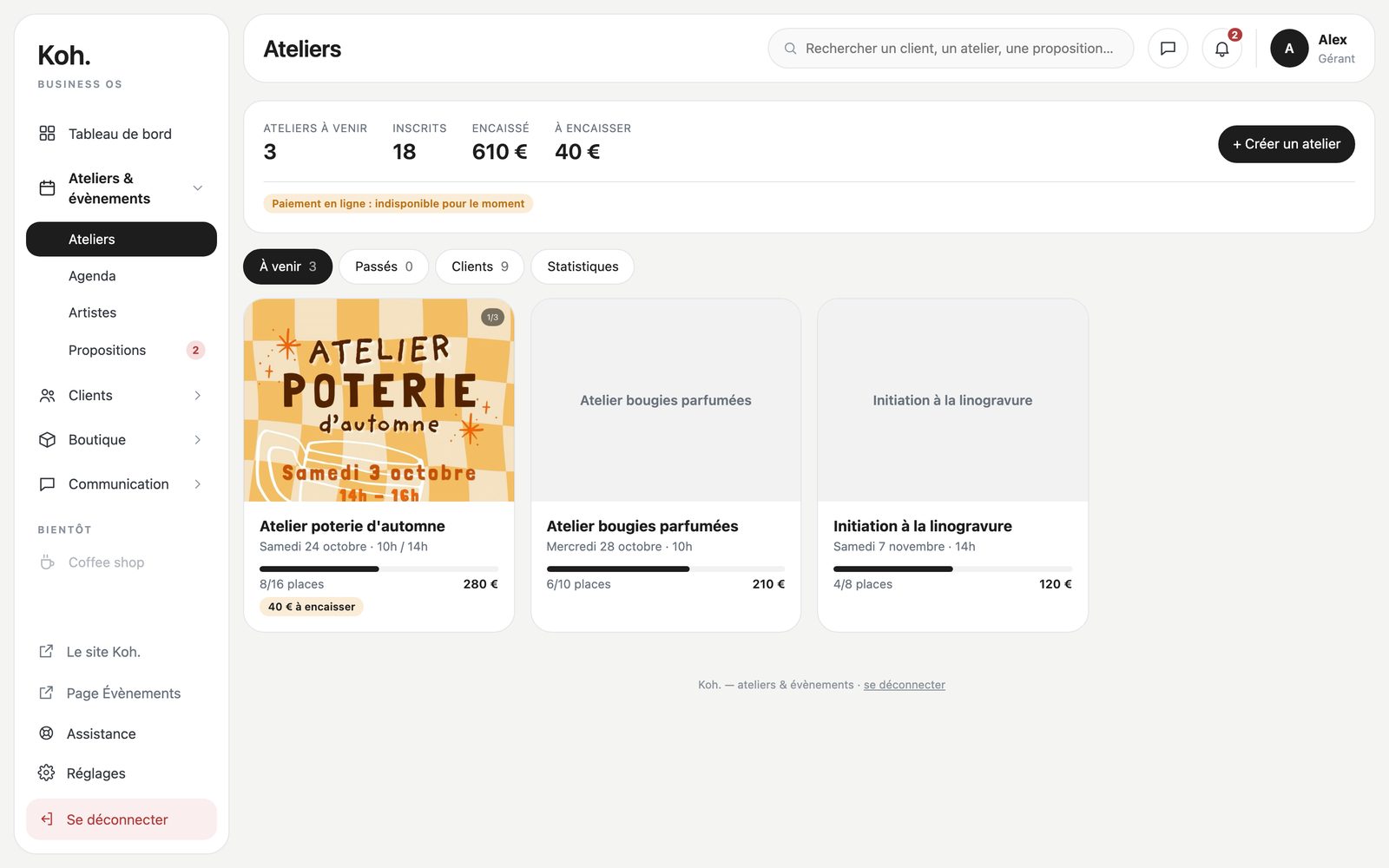
Task: Click the Réglages gear icon
Action: tap(46, 773)
